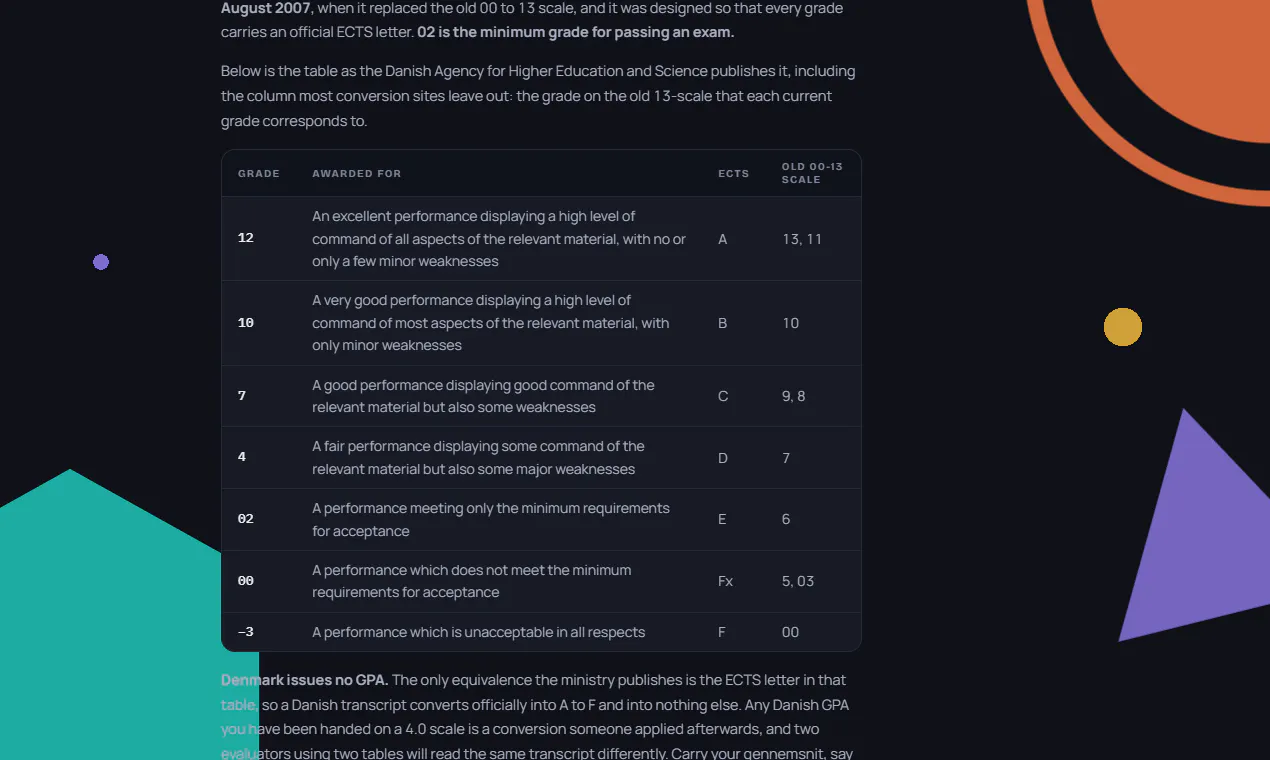Select the grade 10 cell in first column
1270x760 pixels.
pyautogui.click(x=246, y=323)
